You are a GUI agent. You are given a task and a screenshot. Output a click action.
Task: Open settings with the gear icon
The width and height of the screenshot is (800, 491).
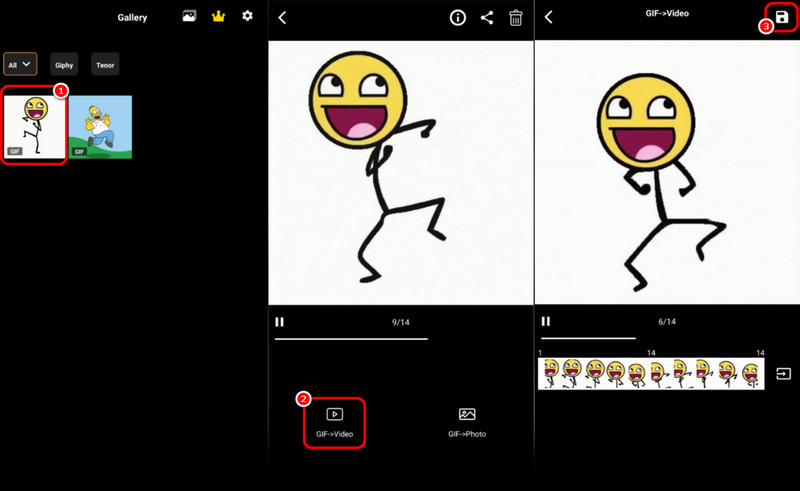point(248,16)
